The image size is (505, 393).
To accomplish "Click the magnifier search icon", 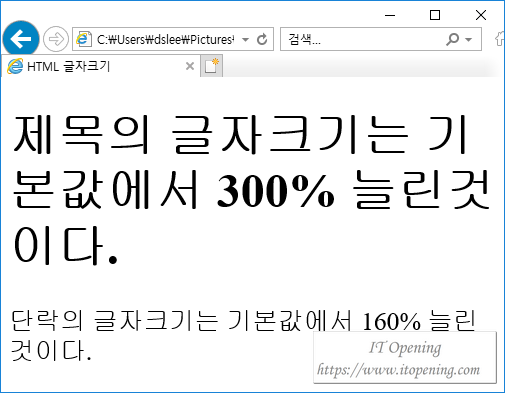I will tap(452, 39).
